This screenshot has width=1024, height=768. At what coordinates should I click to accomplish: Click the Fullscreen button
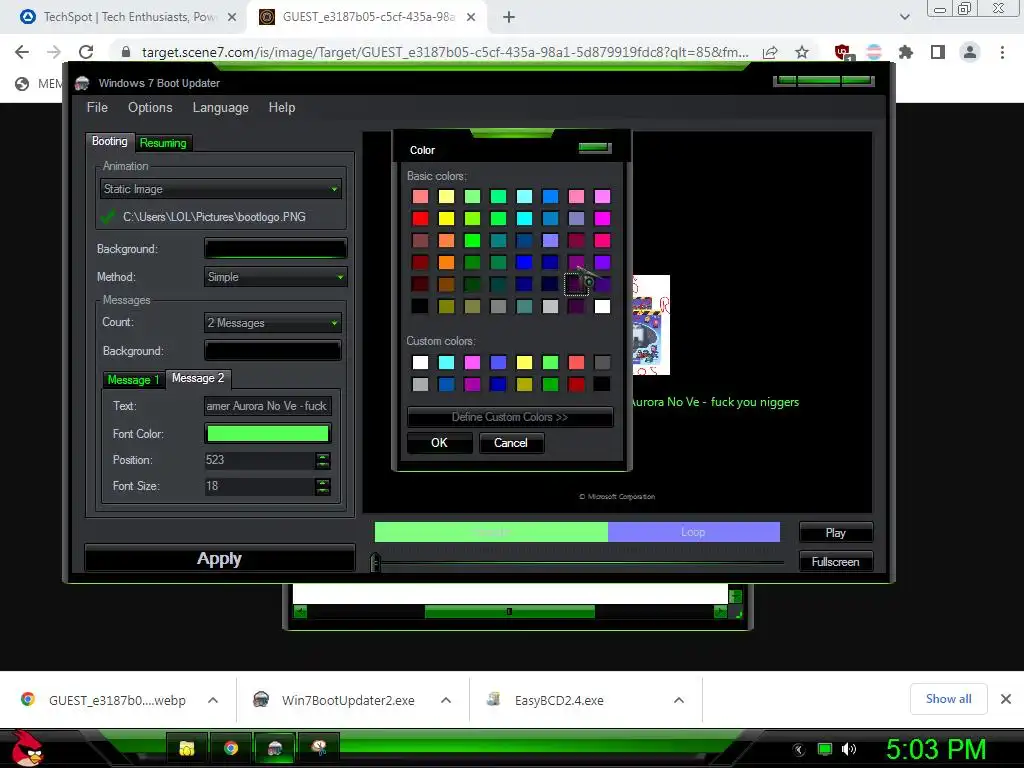(835, 562)
